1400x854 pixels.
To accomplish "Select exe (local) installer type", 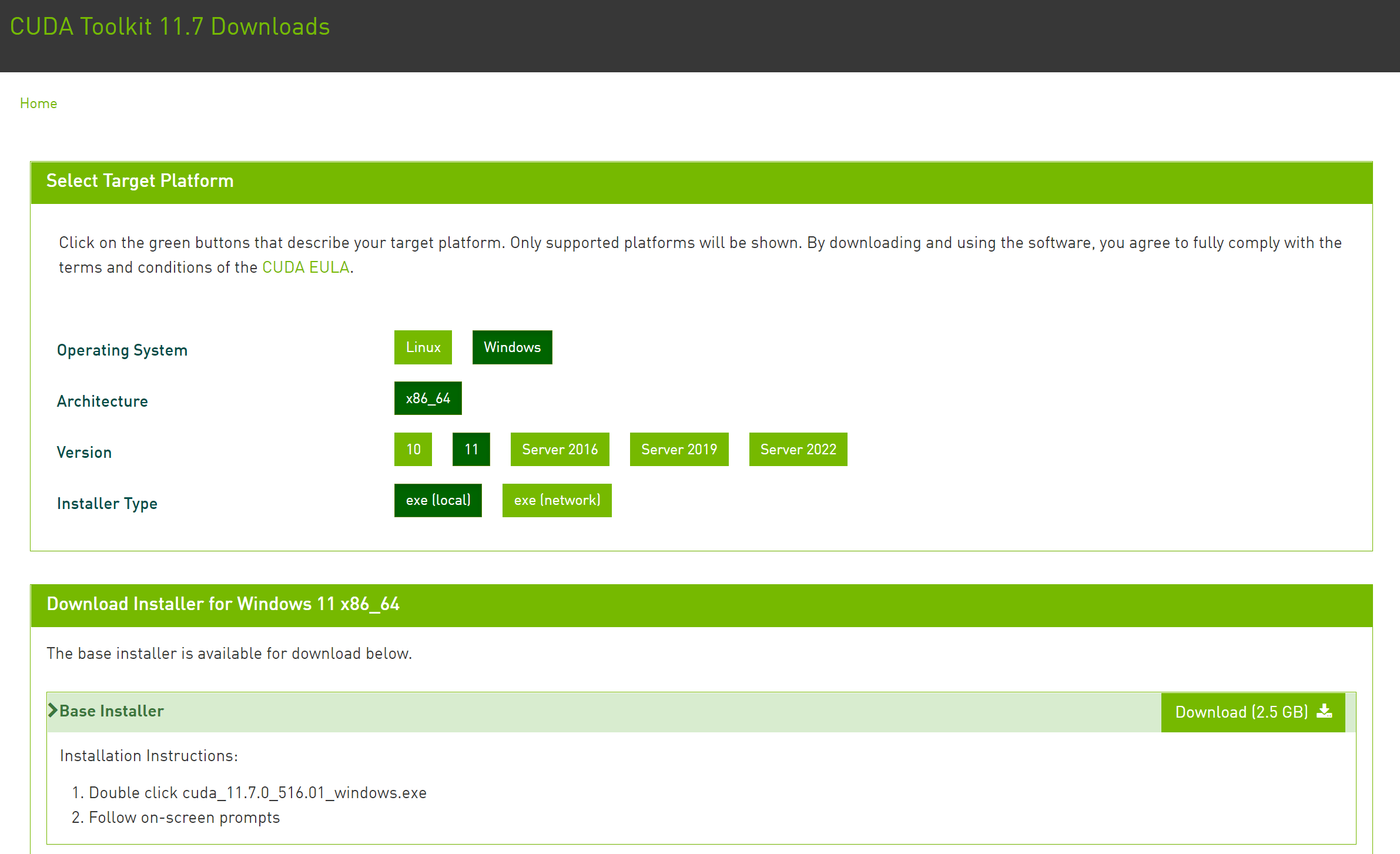I will click(x=438, y=500).
